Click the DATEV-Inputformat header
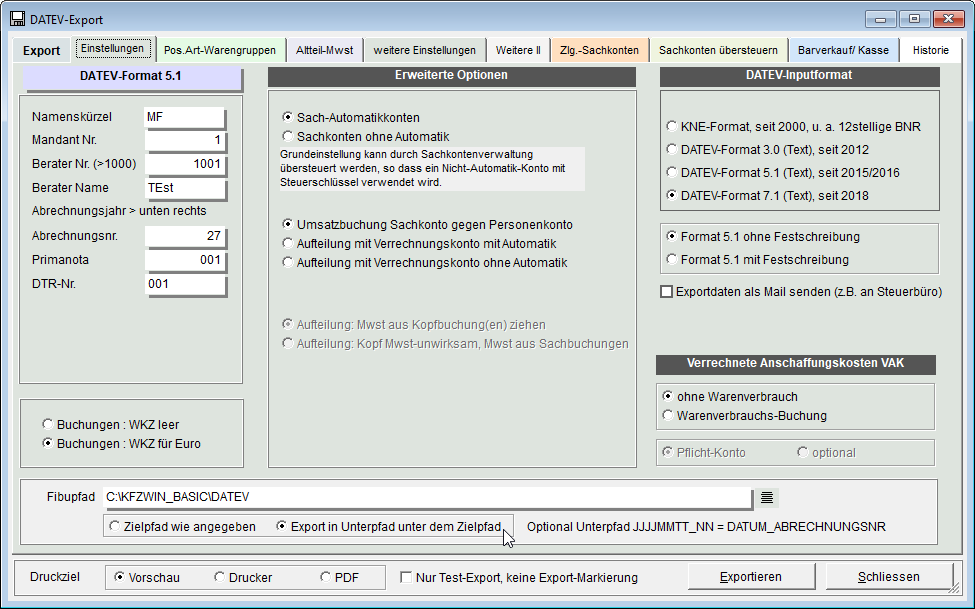The width and height of the screenshot is (975, 609). click(x=799, y=75)
